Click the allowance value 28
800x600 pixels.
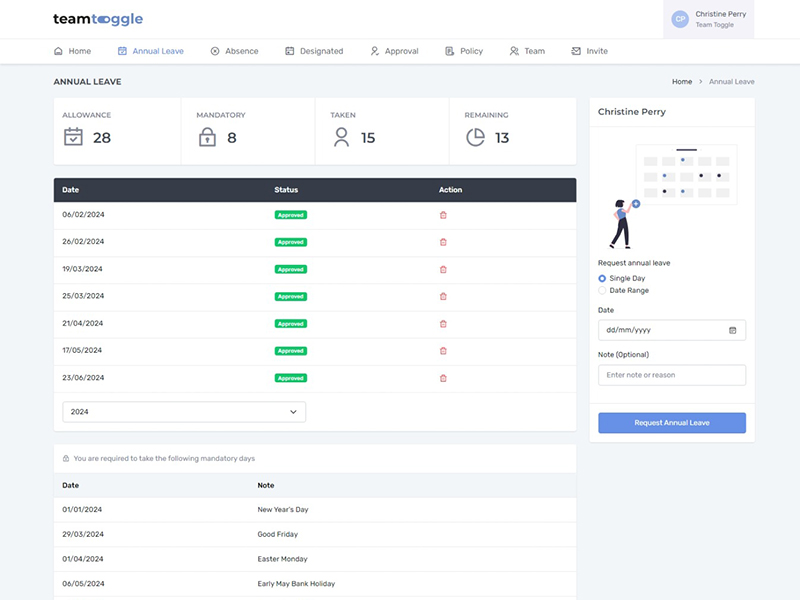(102, 138)
